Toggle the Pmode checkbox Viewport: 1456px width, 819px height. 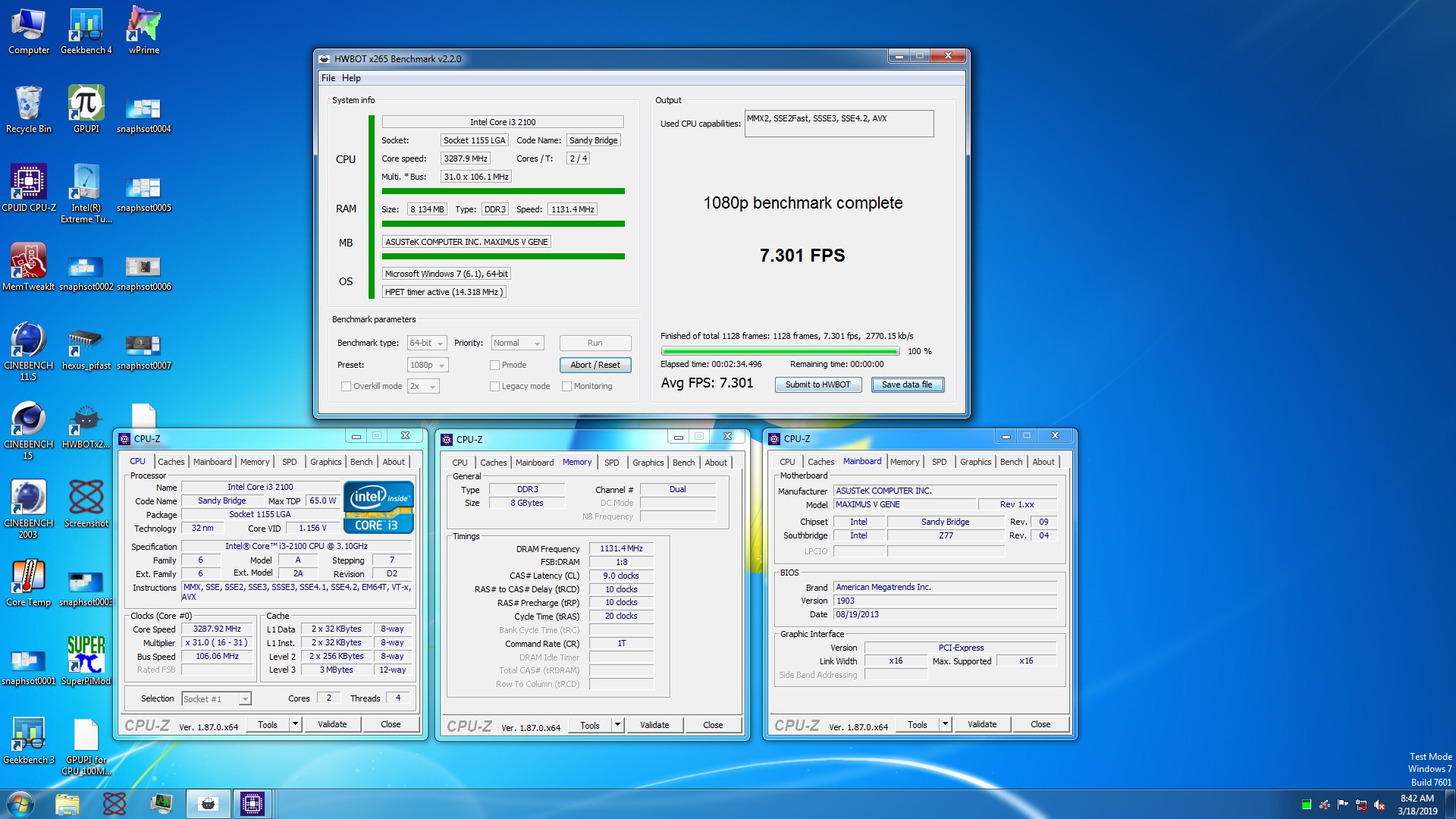tap(494, 365)
